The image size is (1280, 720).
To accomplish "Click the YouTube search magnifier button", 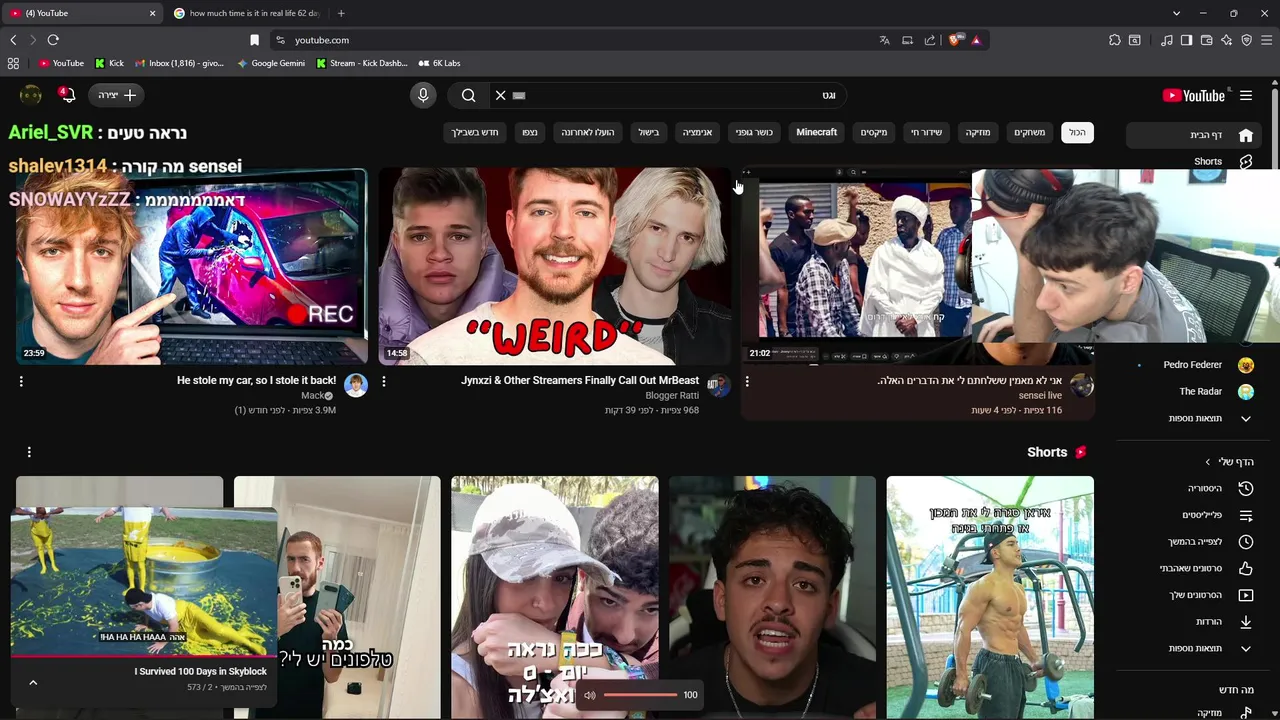I will (468, 95).
